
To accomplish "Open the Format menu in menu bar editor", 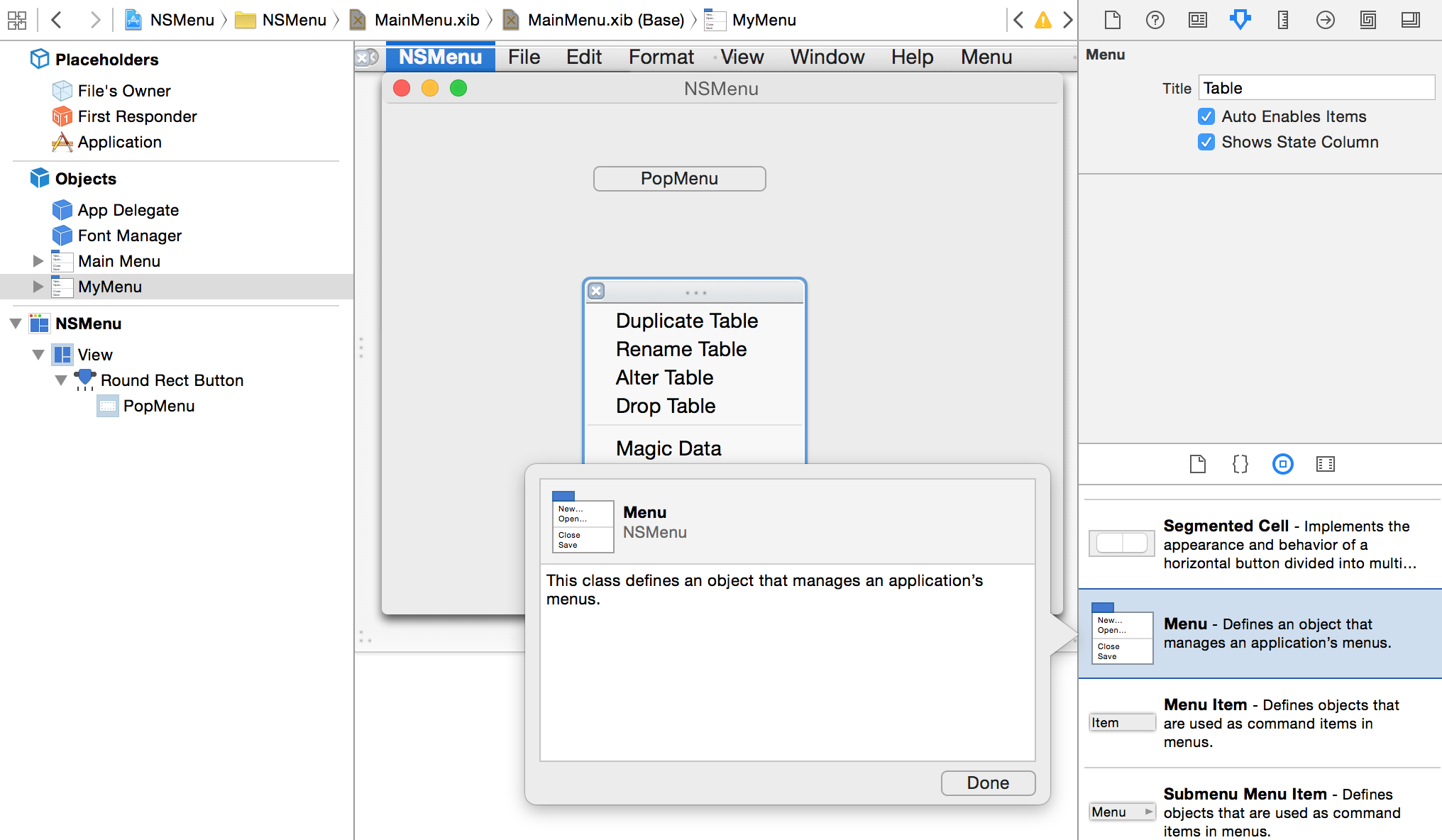I will point(661,57).
